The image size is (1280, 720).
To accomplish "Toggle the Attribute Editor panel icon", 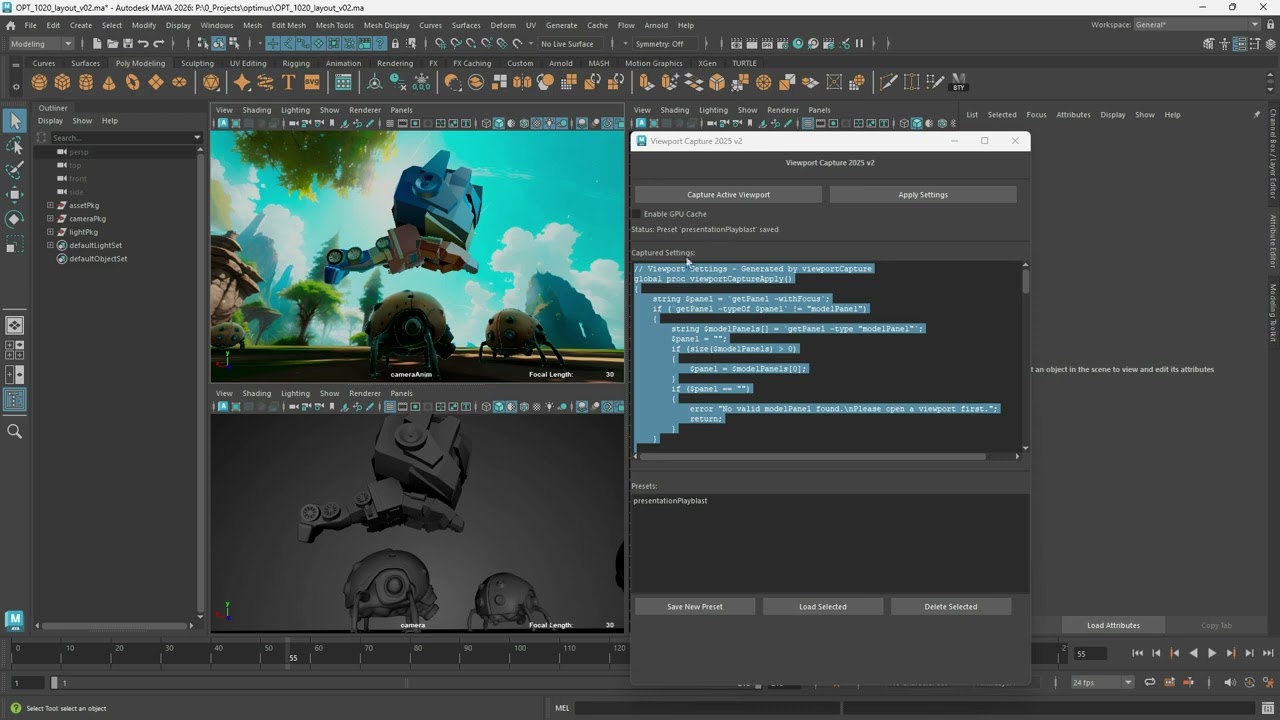I will click(x=1240, y=43).
